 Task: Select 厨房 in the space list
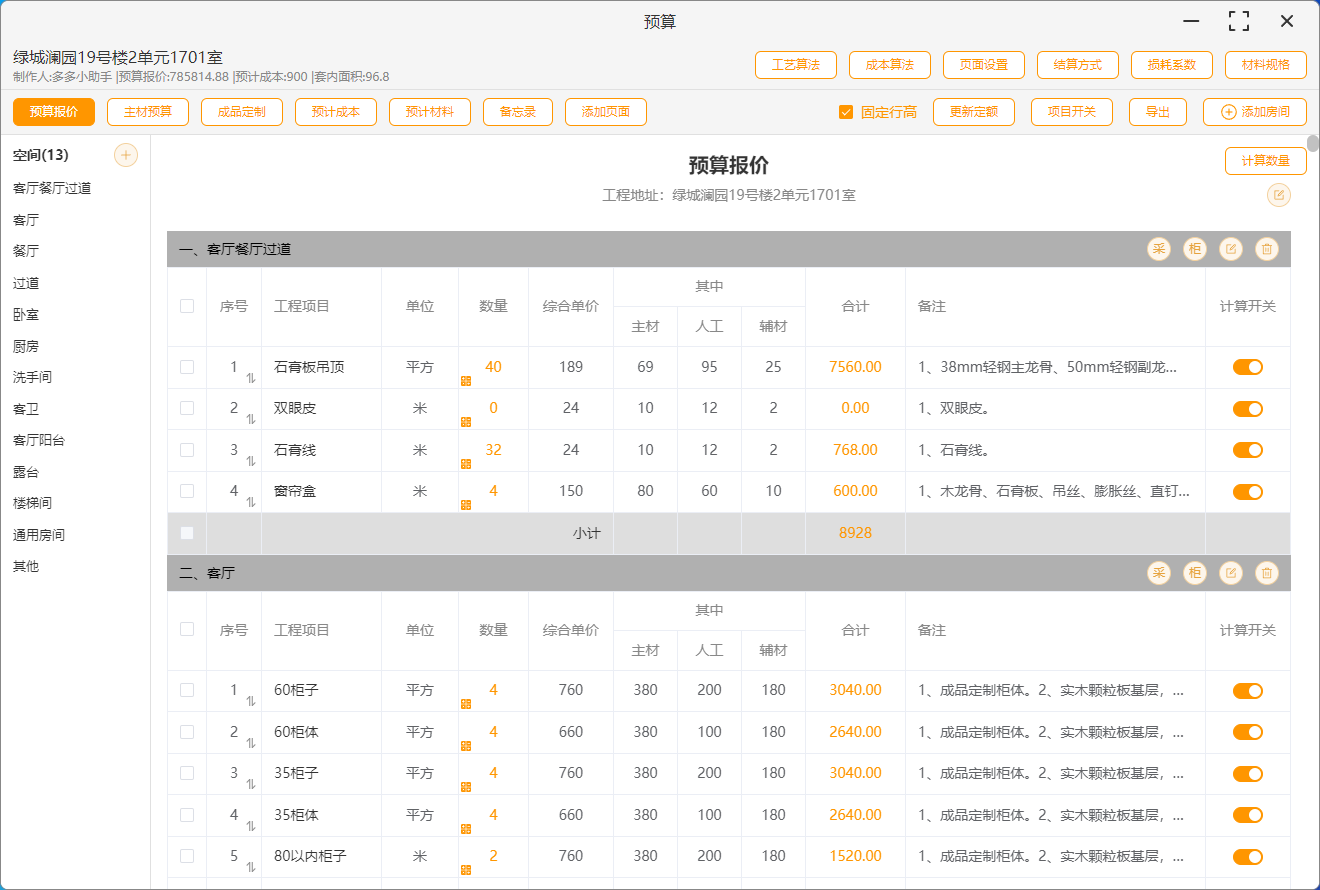(x=26, y=346)
